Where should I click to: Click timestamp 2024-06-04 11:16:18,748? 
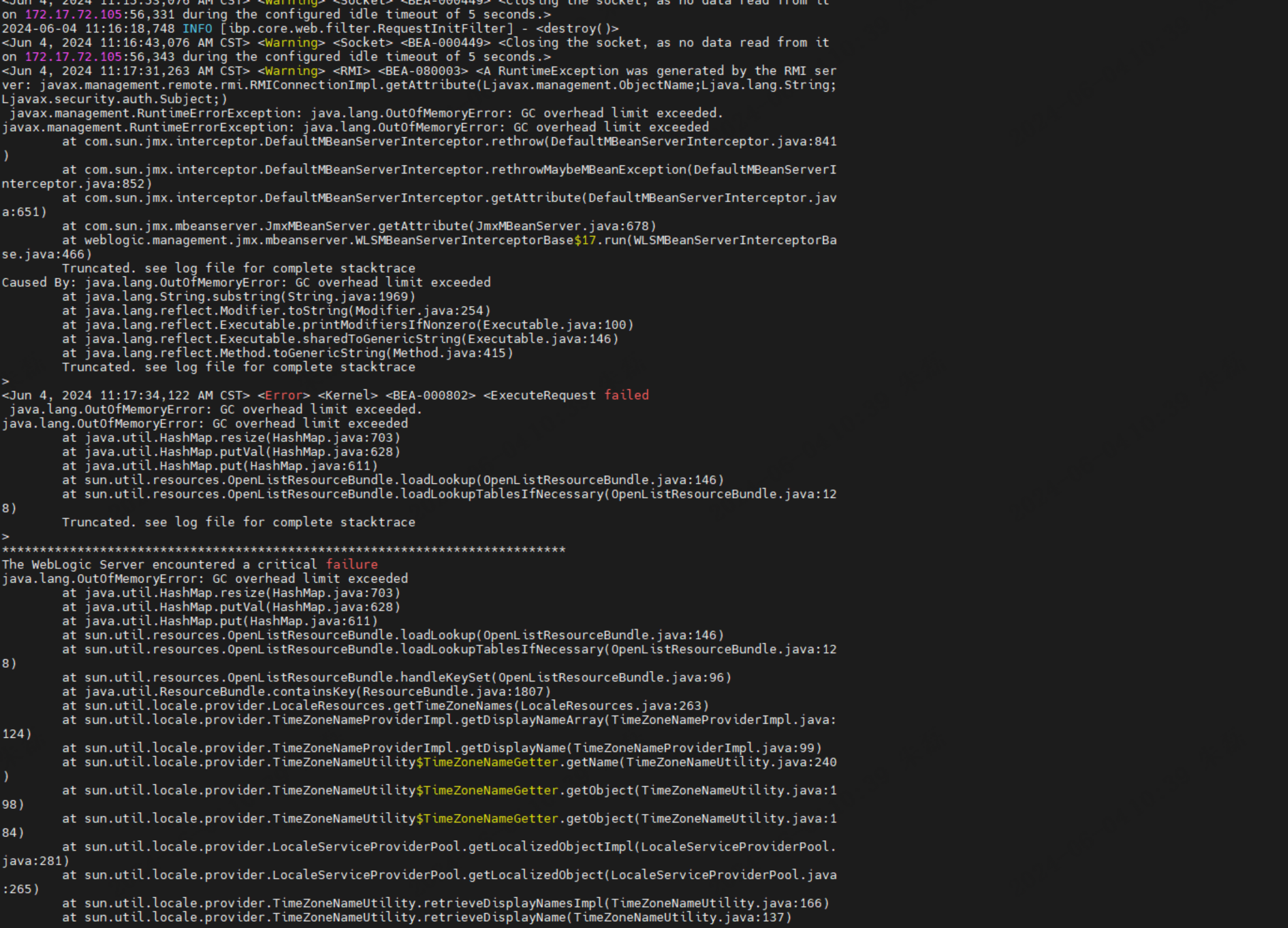[88, 29]
